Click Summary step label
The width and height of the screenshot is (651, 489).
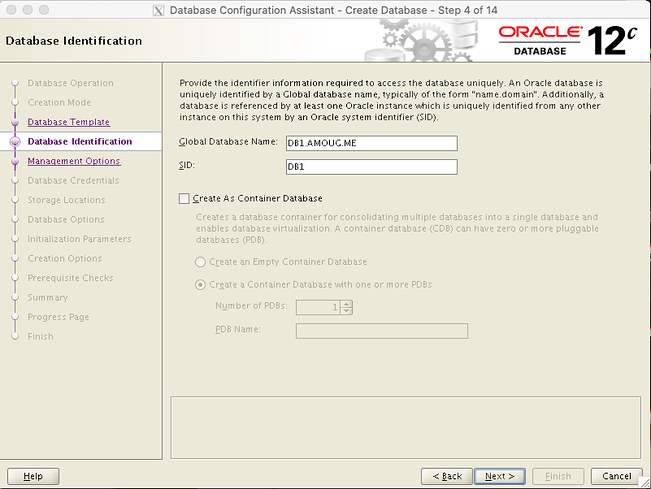[x=47, y=298]
